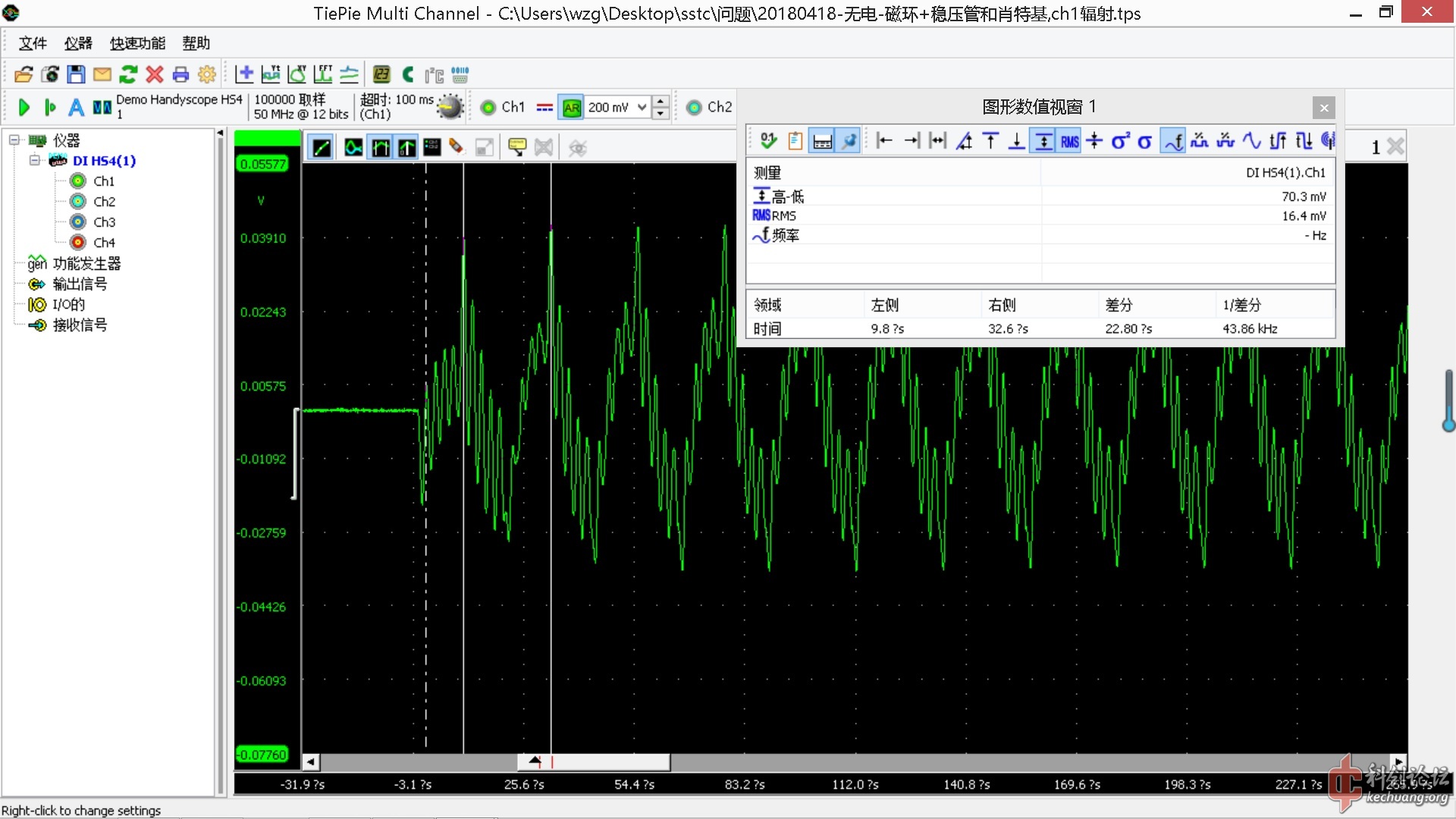The height and width of the screenshot is (819, 1456).
Task: Open the 帮助 menu
Action: [x=196, y=43]
